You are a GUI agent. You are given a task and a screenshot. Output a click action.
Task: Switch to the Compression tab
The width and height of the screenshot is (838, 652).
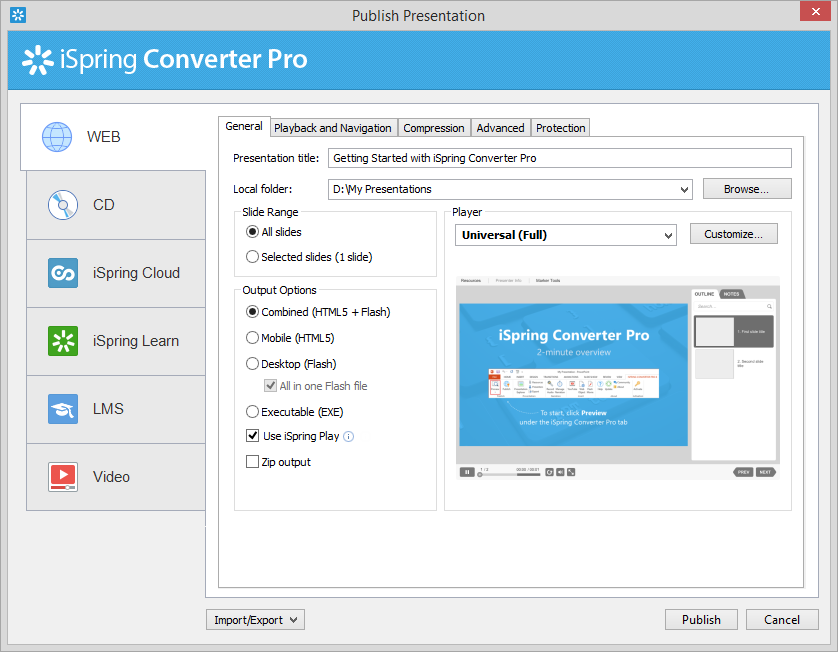click(433, 128)
